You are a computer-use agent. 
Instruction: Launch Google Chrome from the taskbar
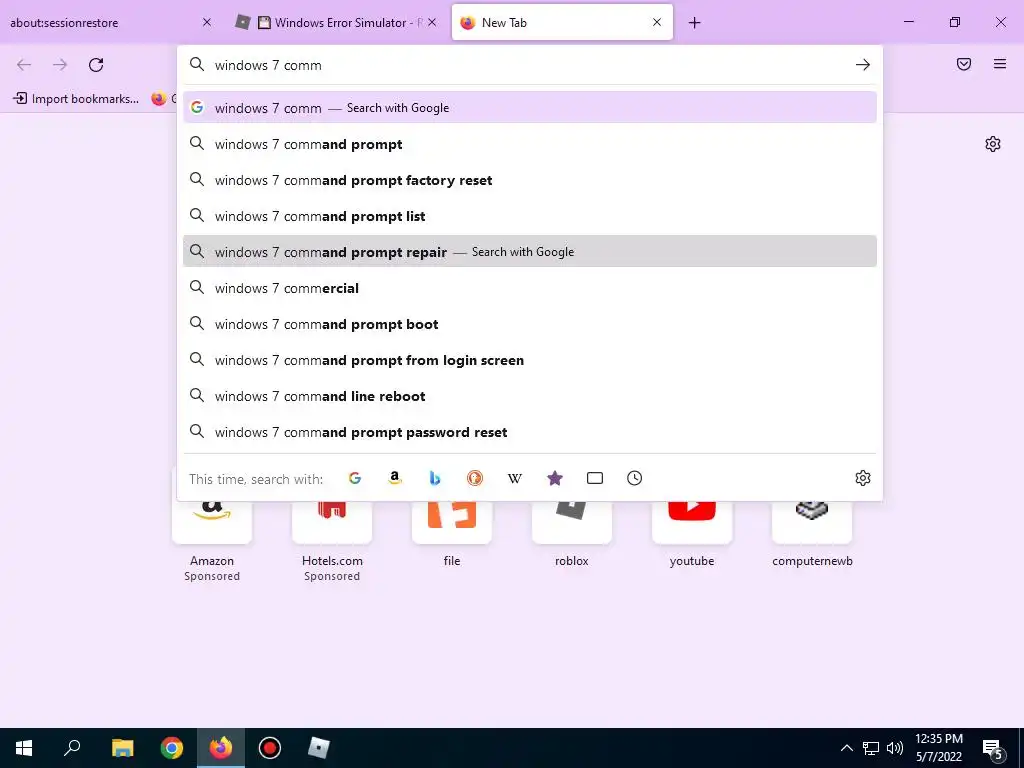tap(172, 748)
